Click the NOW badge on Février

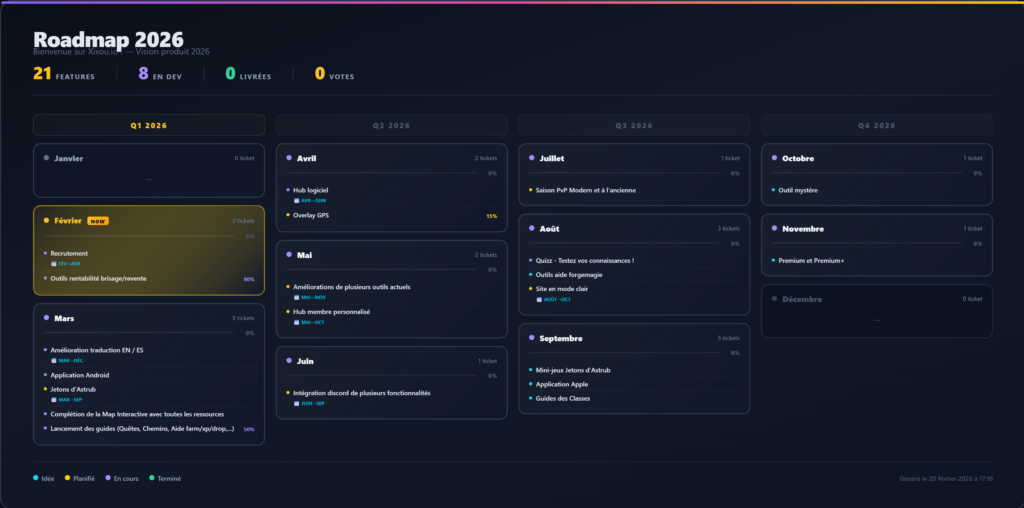pyautogui.click(x=98, y=221)
